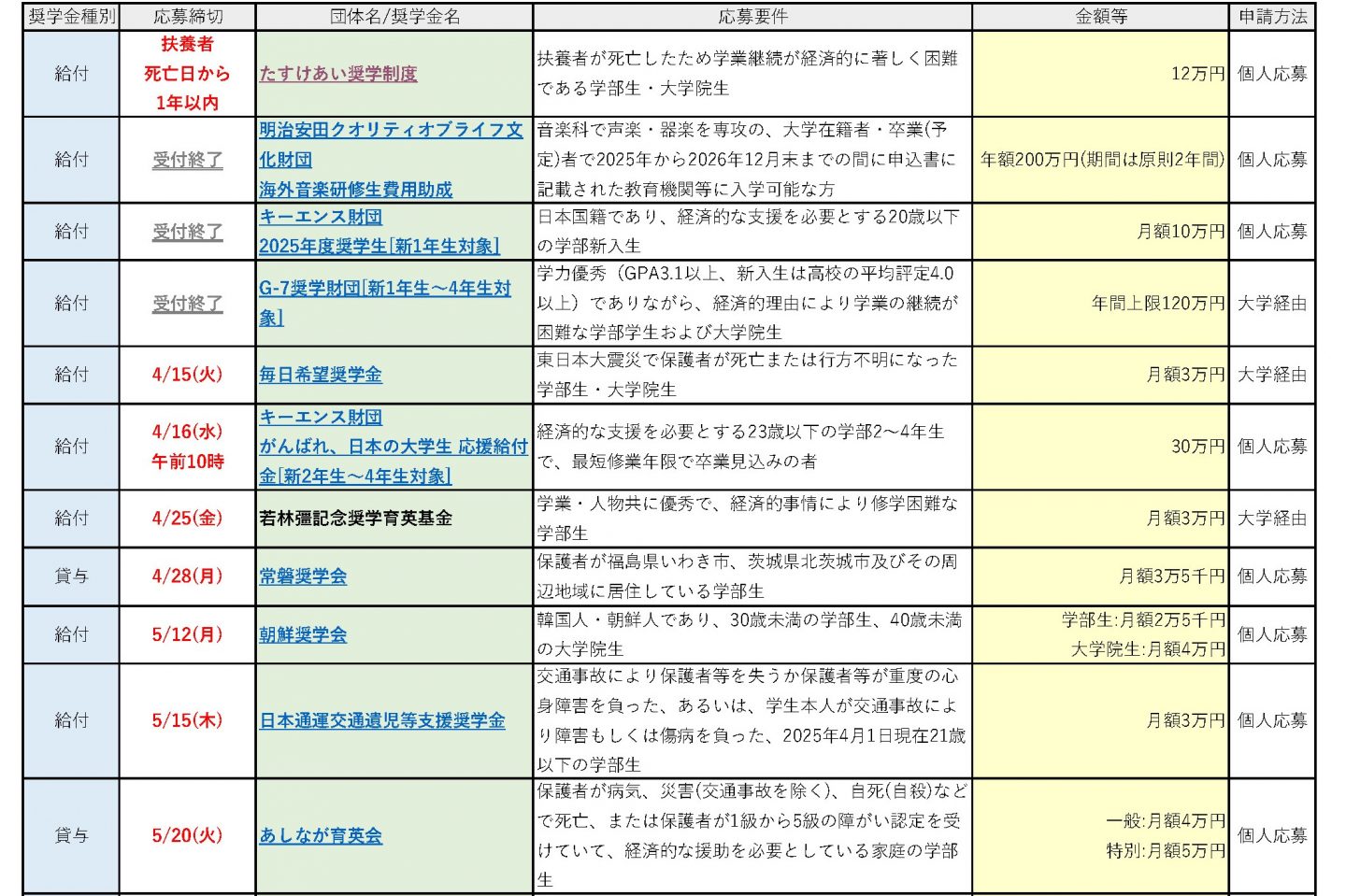The height and width of the screenshot is (896, 1346).
Task: Open the たすけあい奨学制度 link
Action: coord(337,74)
